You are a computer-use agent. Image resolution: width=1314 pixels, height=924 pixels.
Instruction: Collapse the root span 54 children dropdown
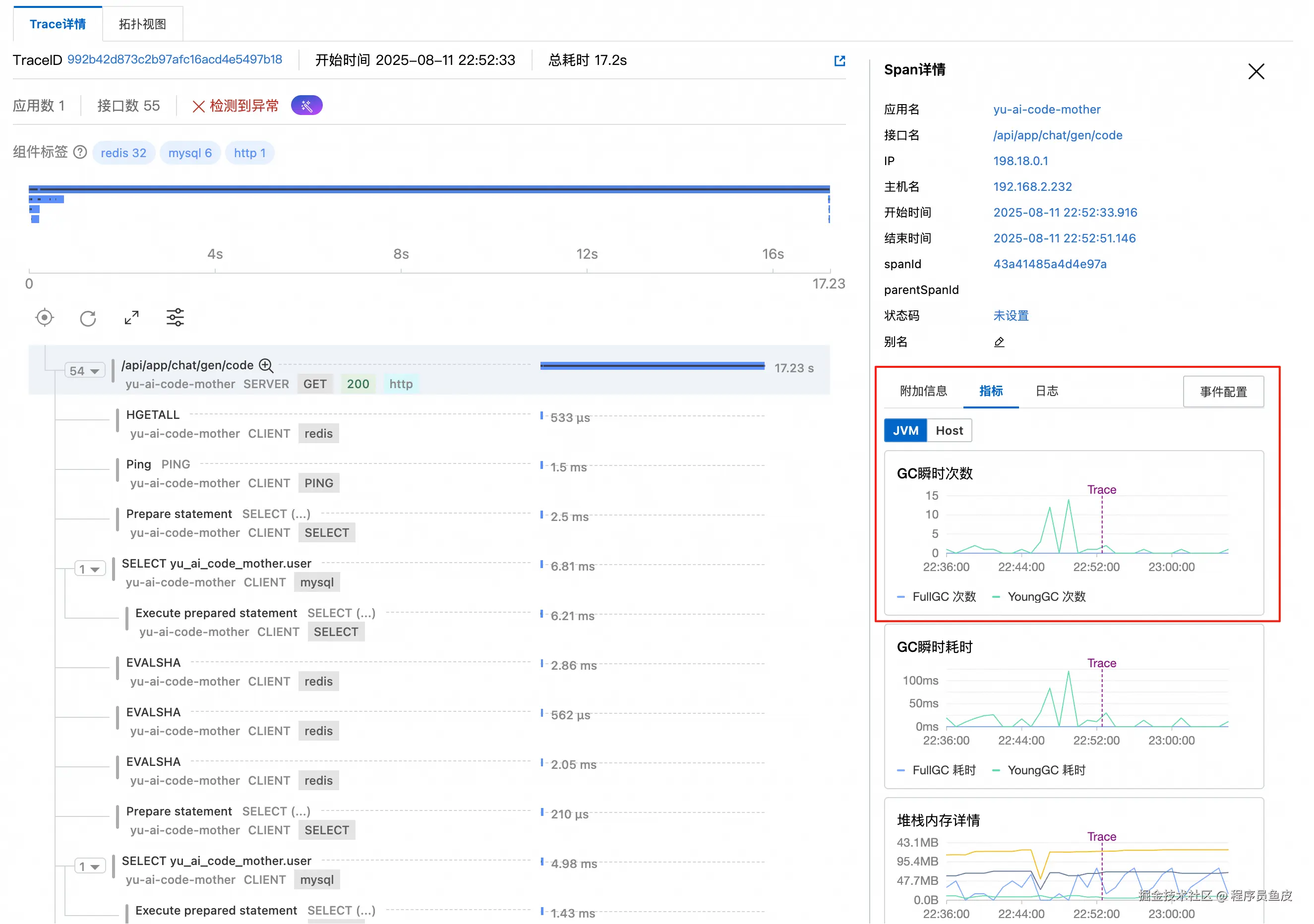[x=84, y=371]
